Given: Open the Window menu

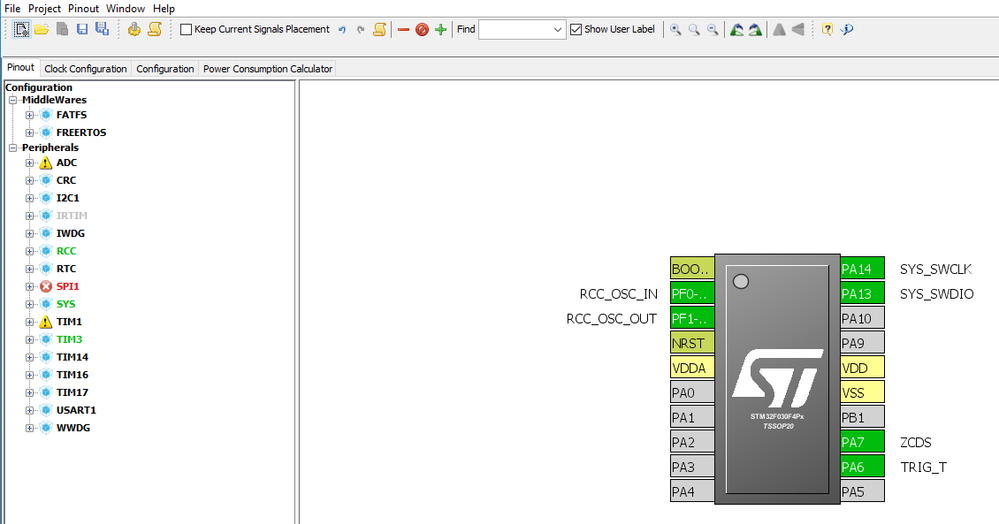Looking at the screenshot, I should point(126,8).
